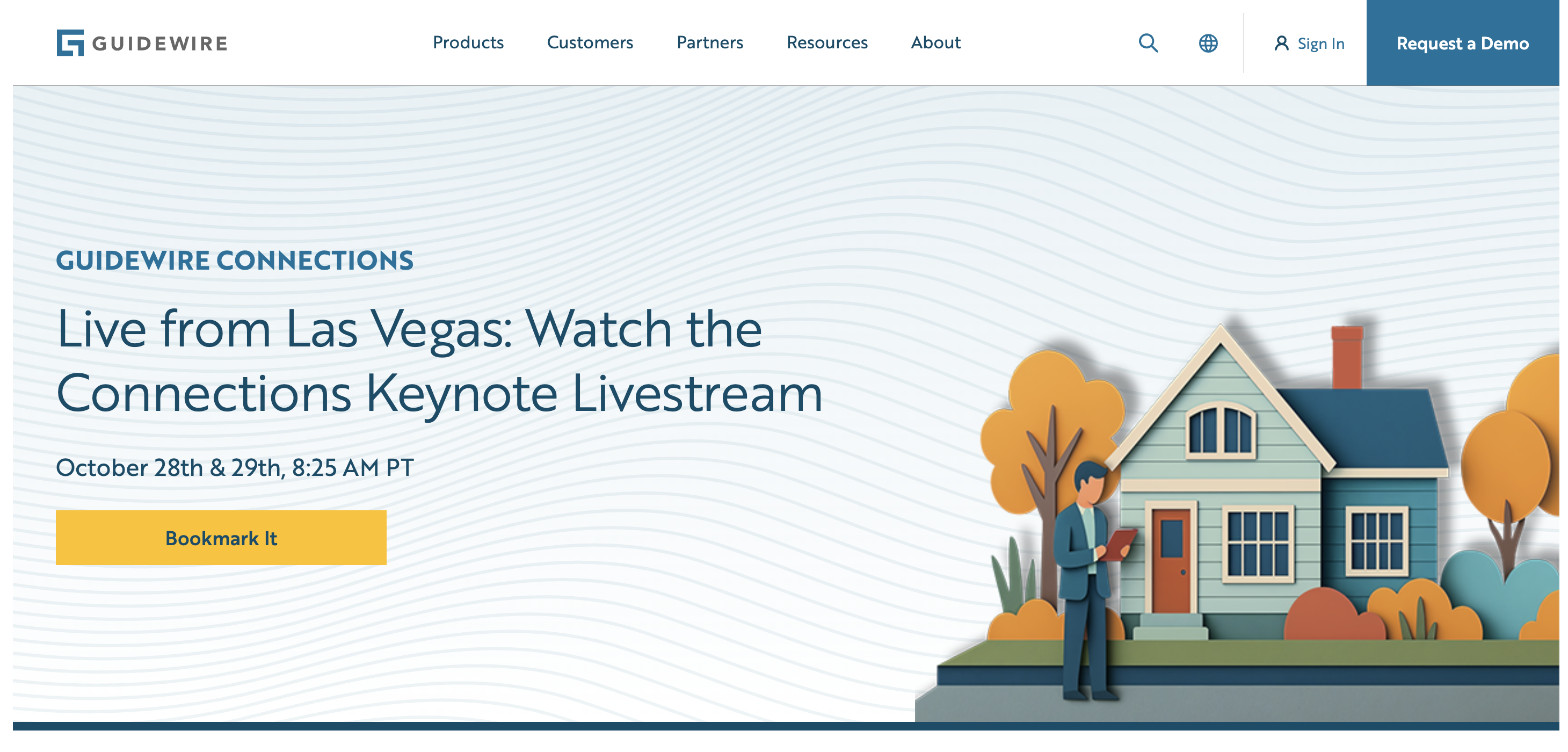
Task: Open the About menu
Action: click(935, 42)
